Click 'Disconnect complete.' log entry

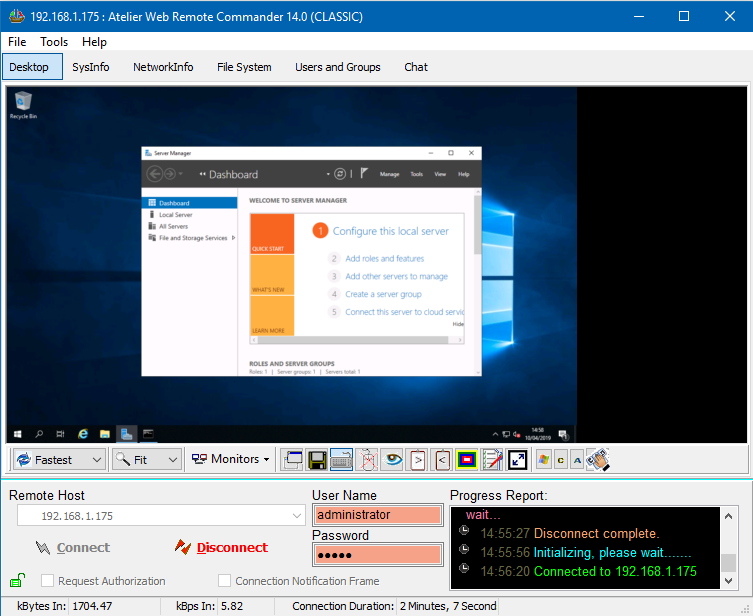[596, 533]
